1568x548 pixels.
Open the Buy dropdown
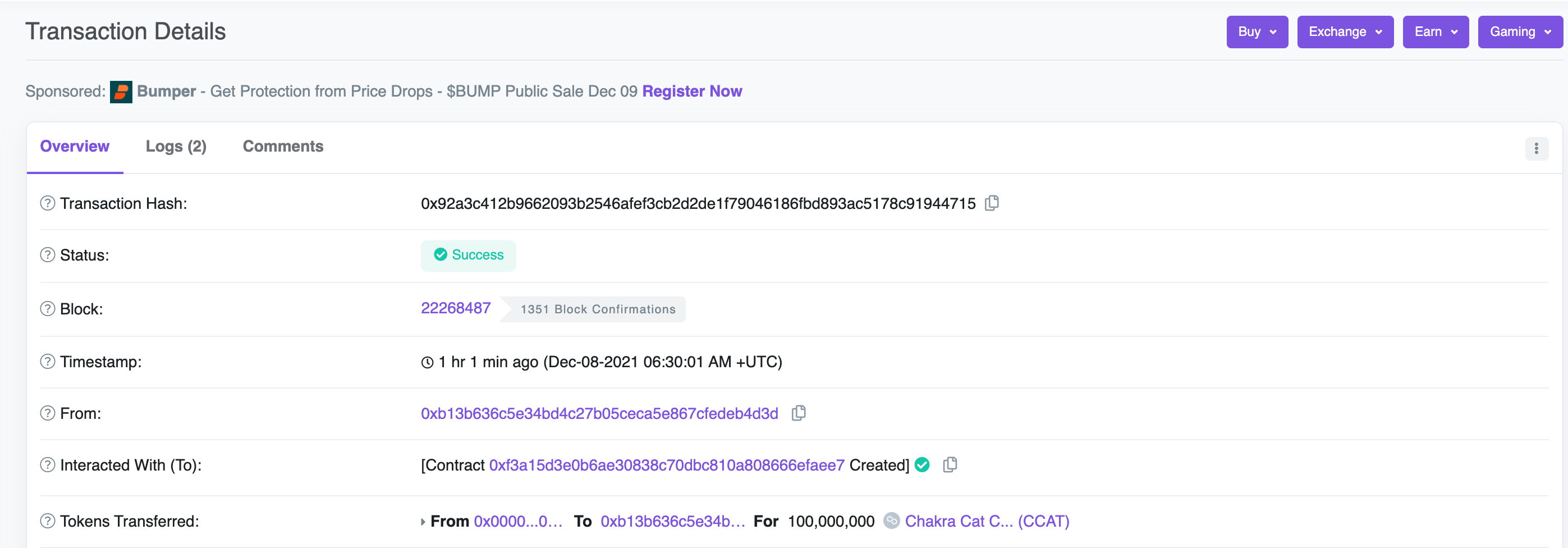click(1257, 31)
